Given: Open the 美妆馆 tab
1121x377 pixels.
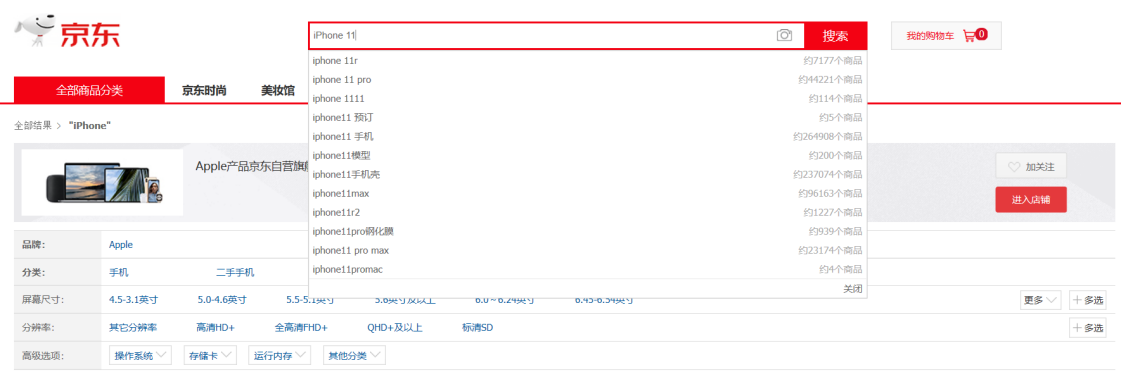Looking at the screenshot, I should [277, 90].
